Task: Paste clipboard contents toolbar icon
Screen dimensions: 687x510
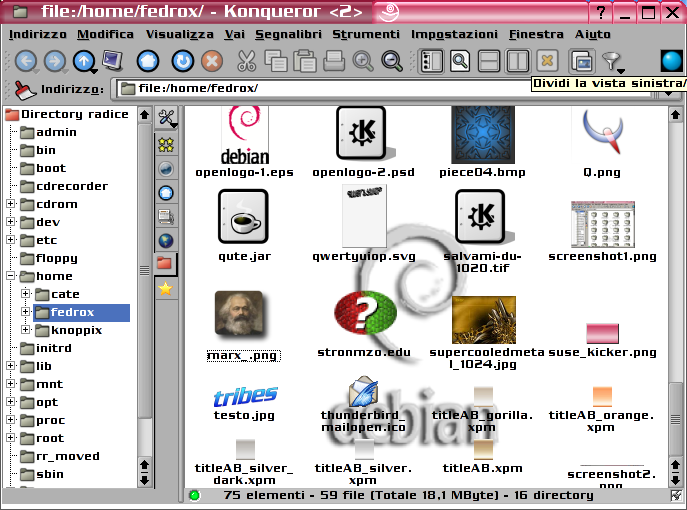Action: click(305, 61)
